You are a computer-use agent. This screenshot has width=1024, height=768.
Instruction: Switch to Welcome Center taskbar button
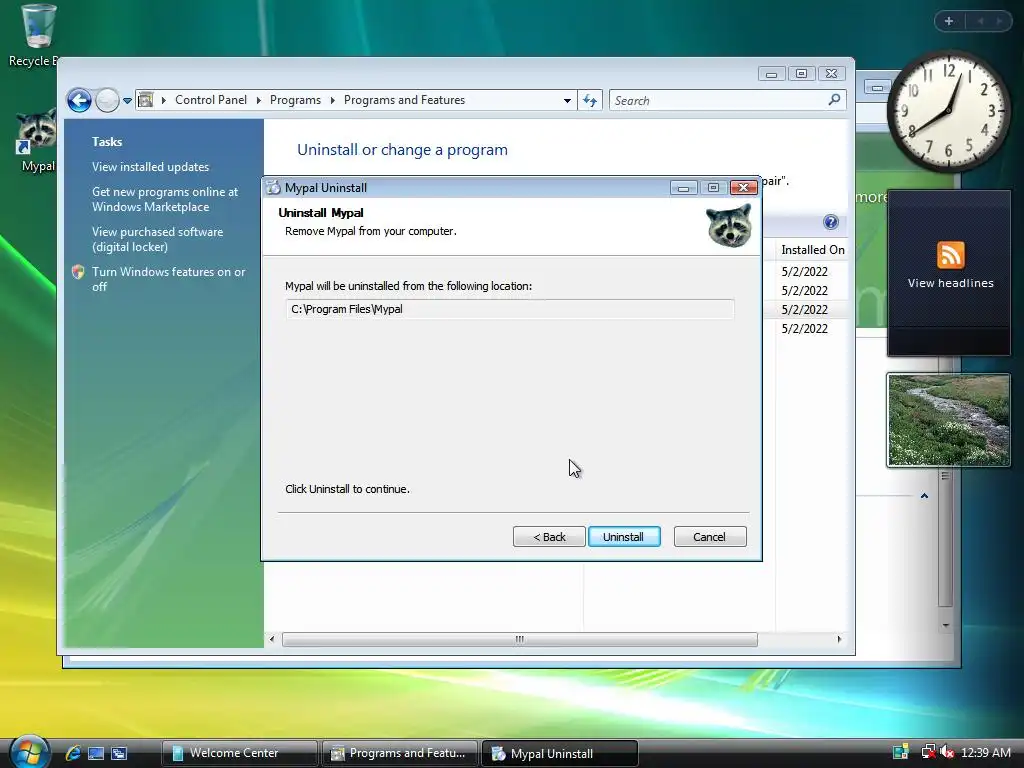pyautogui.click(x=240, y=753)
